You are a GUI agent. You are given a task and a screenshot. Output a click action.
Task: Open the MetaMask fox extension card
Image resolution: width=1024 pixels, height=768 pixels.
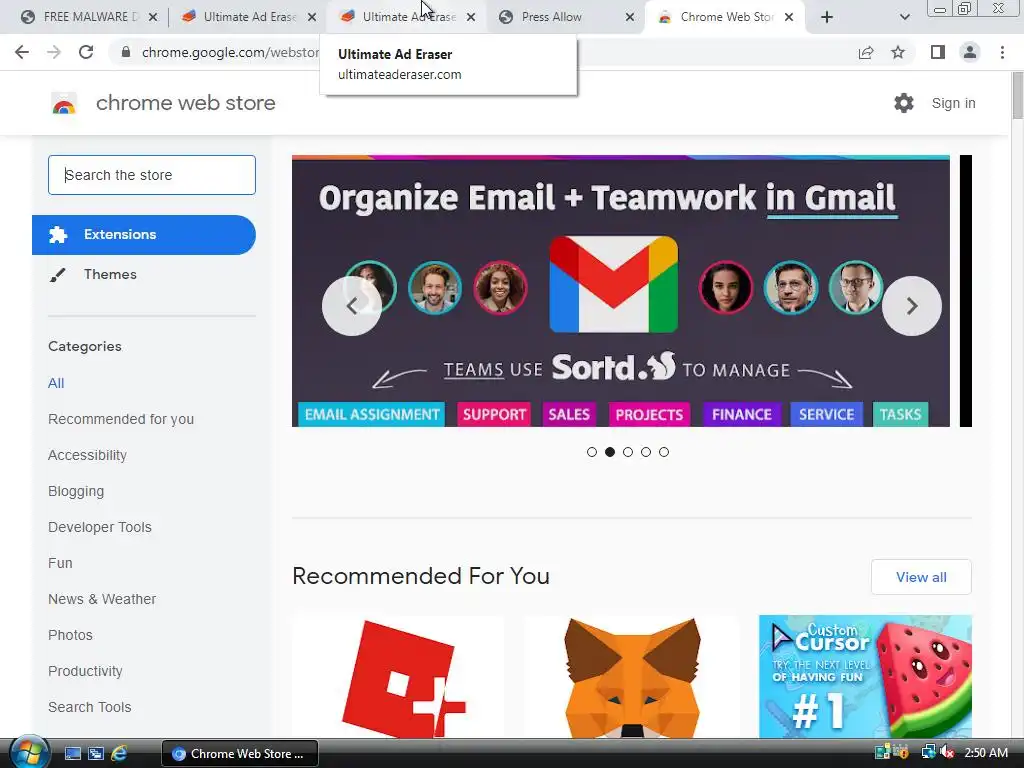pyautogui.click(x=632, y=677)
